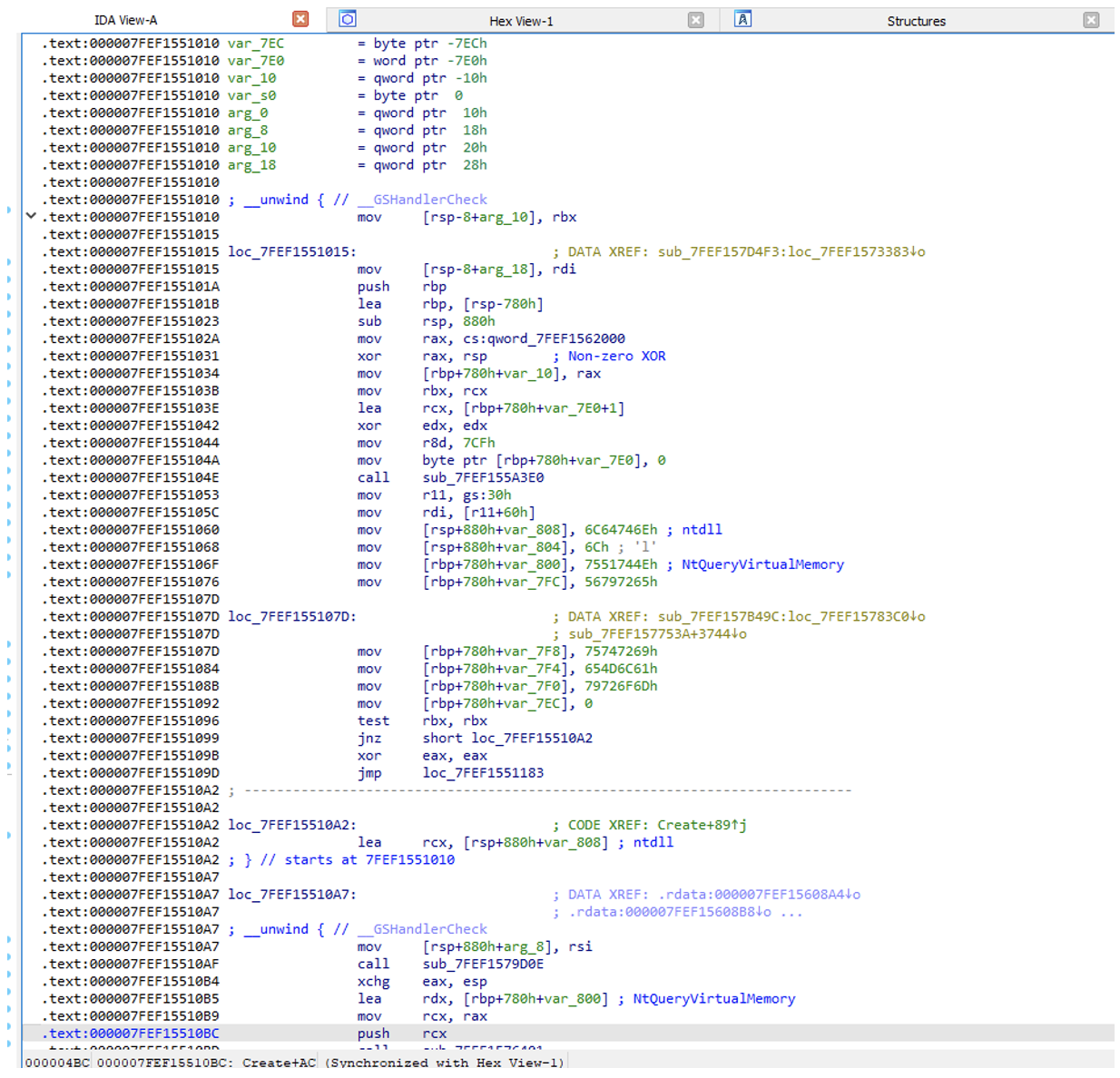
Task: Click 'Synchronized with Hex View-1' status text
Action: [x=445, y=1062]
